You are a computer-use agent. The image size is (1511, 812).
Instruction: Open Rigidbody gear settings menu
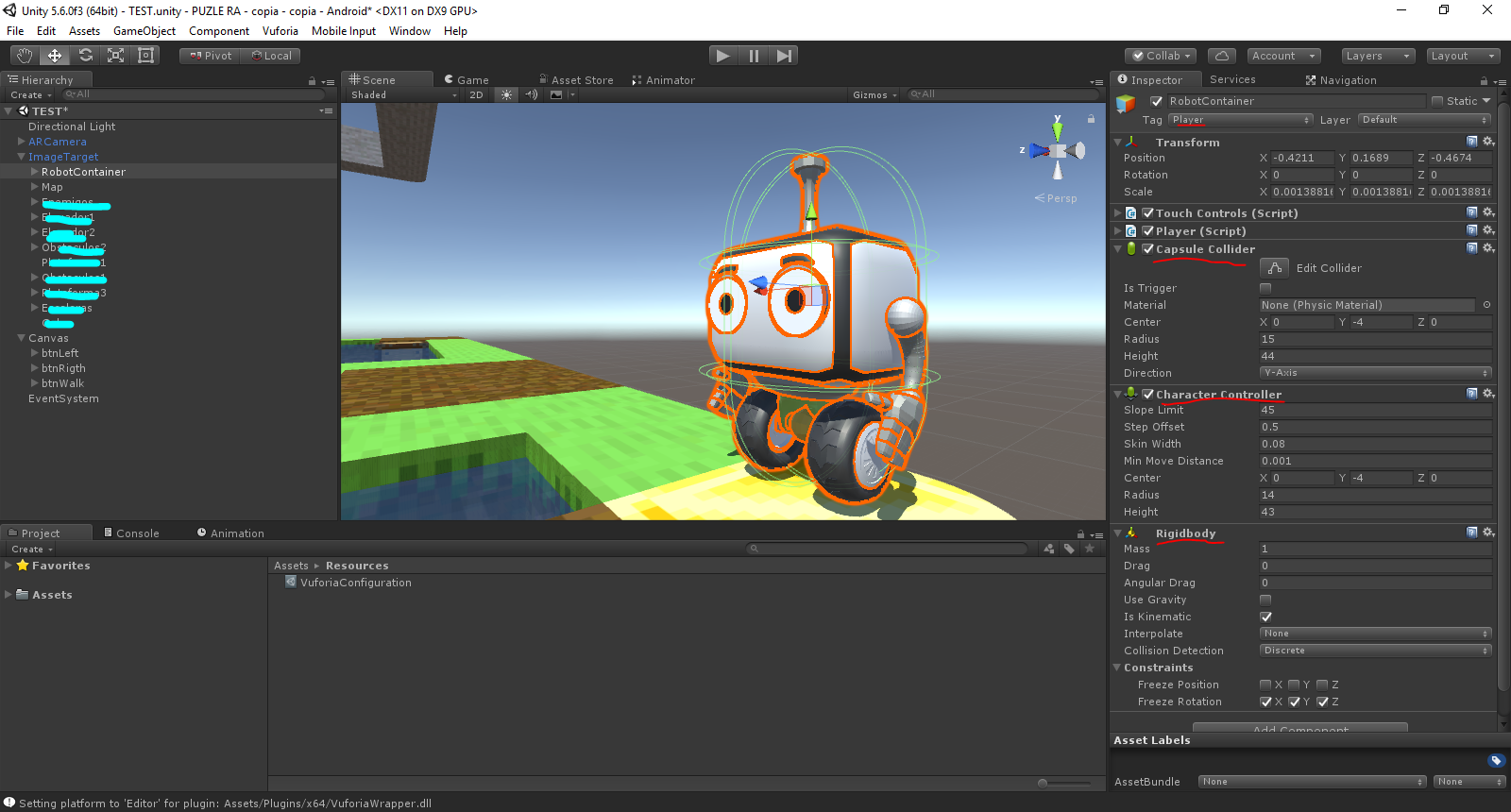tap(1488, 533)
